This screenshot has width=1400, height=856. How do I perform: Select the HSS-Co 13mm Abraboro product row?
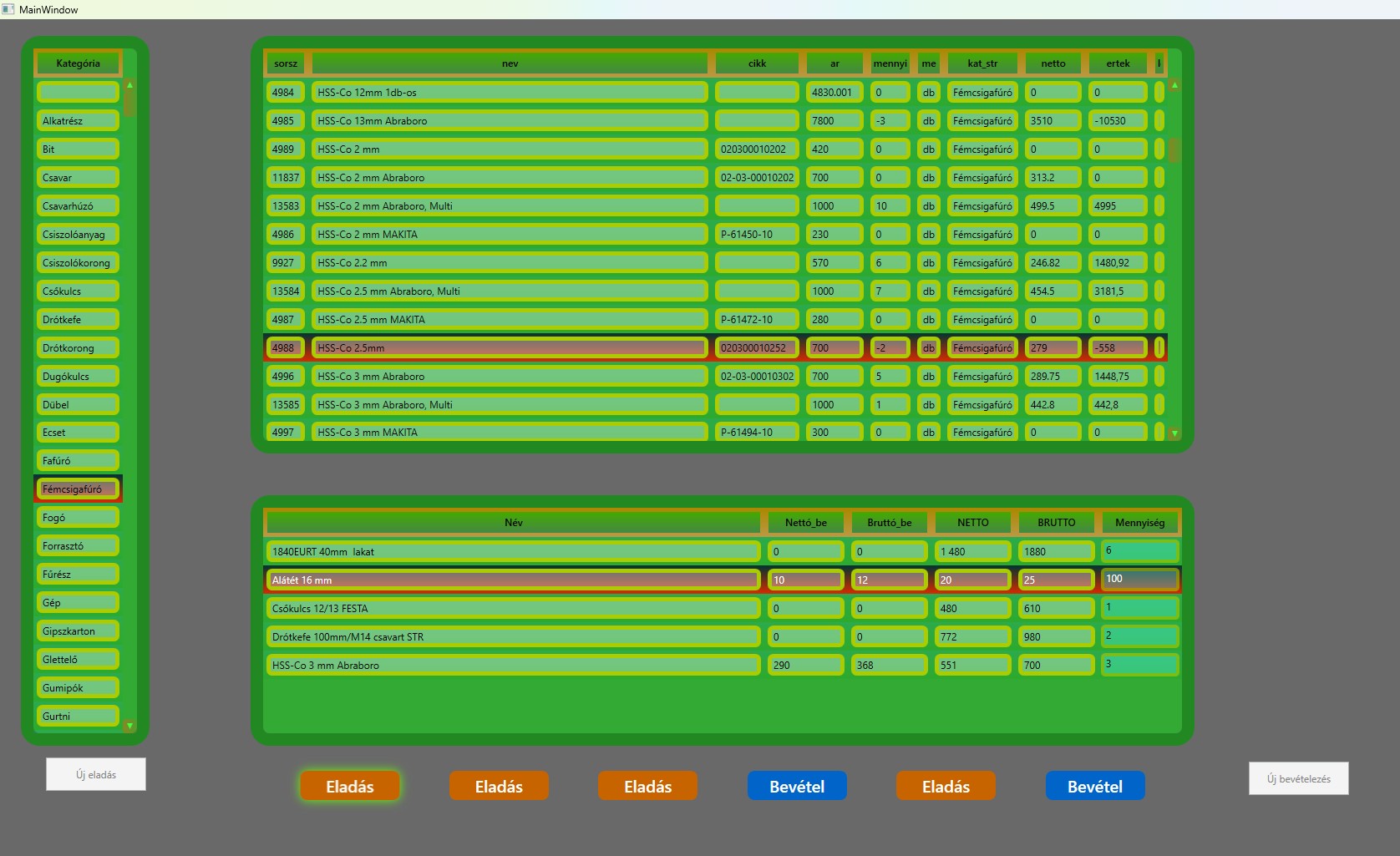(510, 121)
